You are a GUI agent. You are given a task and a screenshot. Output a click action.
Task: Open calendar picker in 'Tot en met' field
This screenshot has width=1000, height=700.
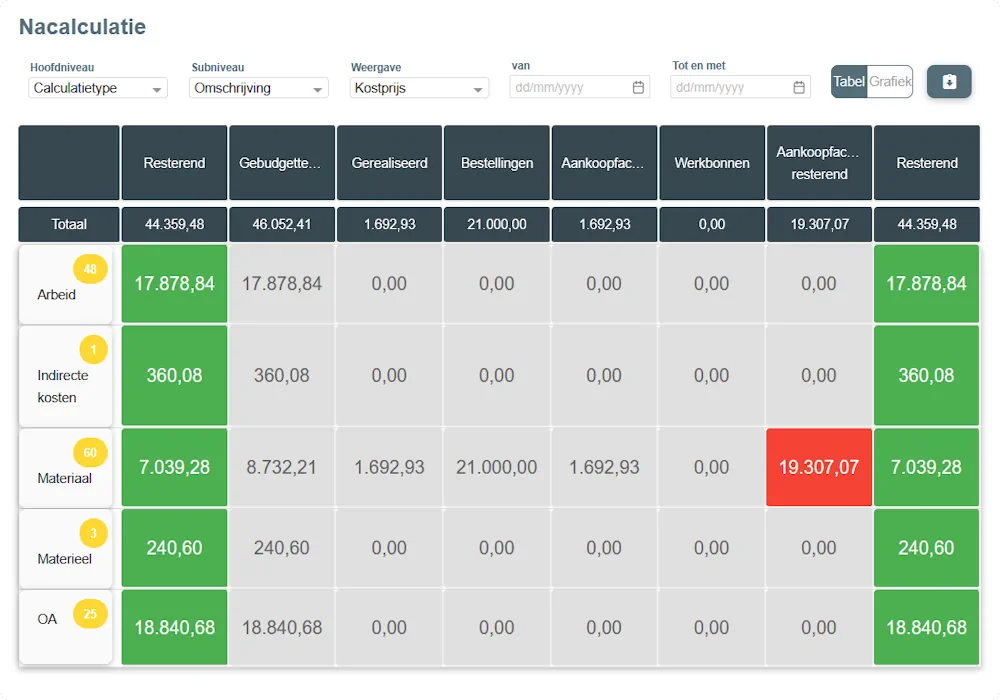(798, 87)
